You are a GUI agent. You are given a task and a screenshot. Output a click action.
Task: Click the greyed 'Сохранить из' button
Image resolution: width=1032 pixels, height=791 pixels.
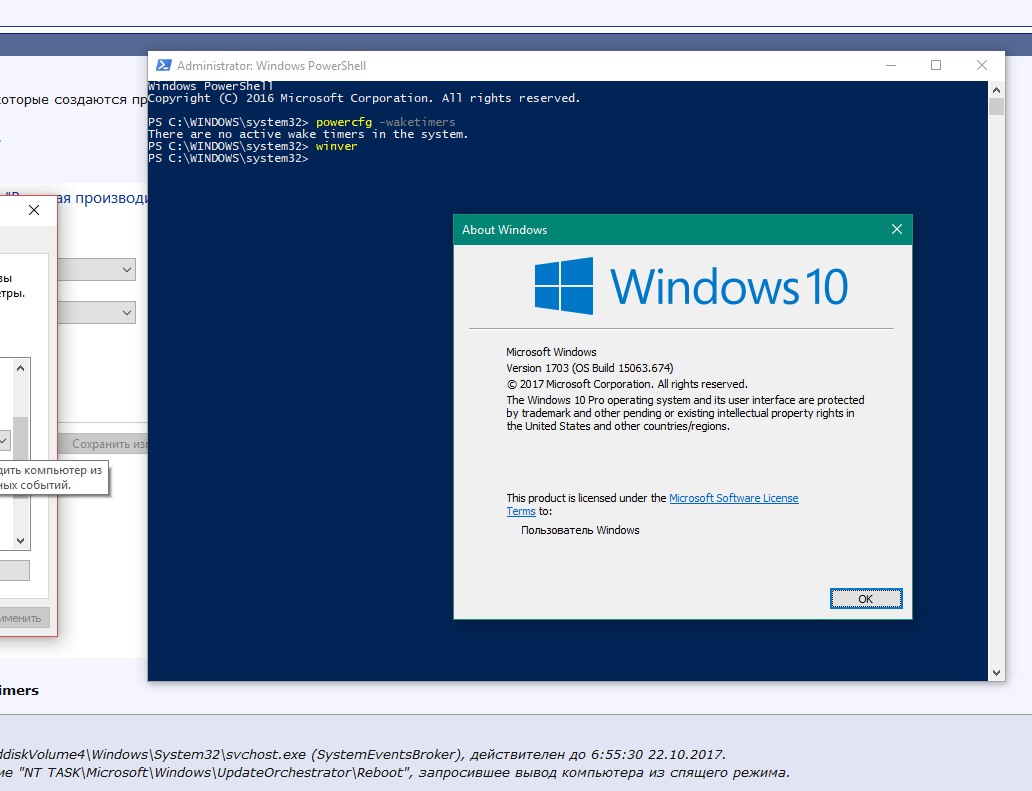[x=105, y=444]
